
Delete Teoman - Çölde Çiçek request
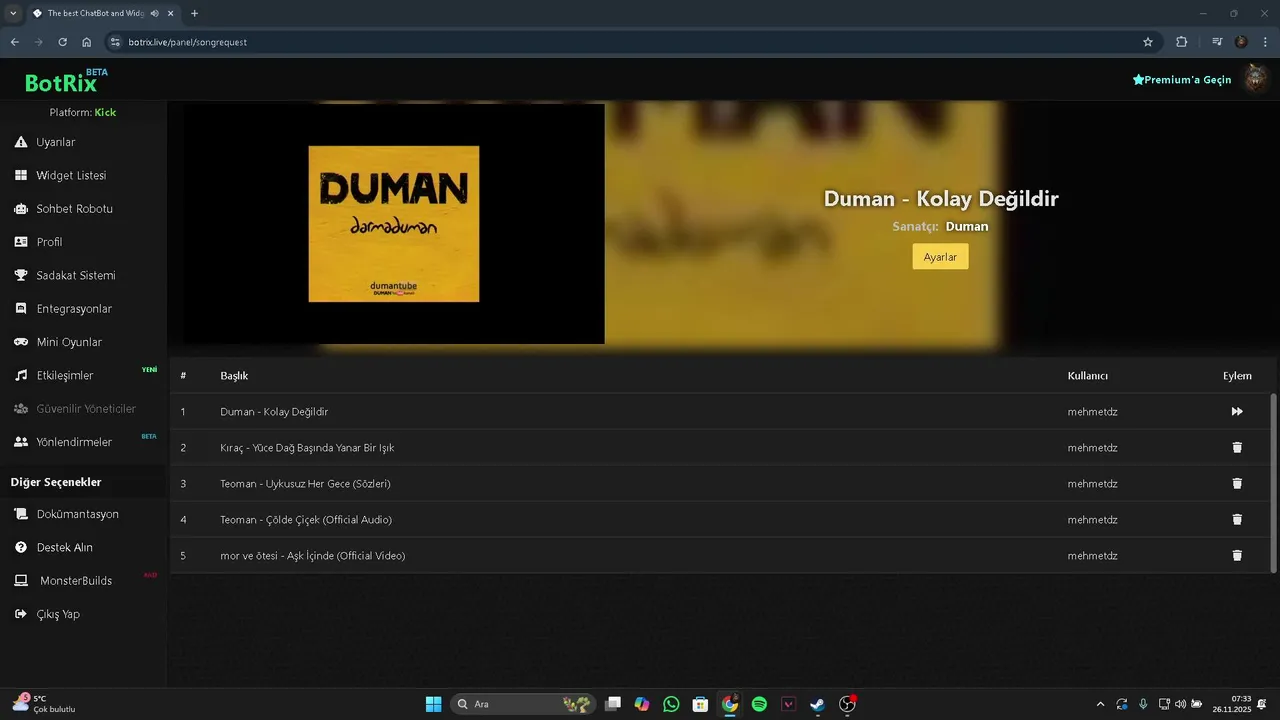pyautogui.click(x=1237, y=520)
